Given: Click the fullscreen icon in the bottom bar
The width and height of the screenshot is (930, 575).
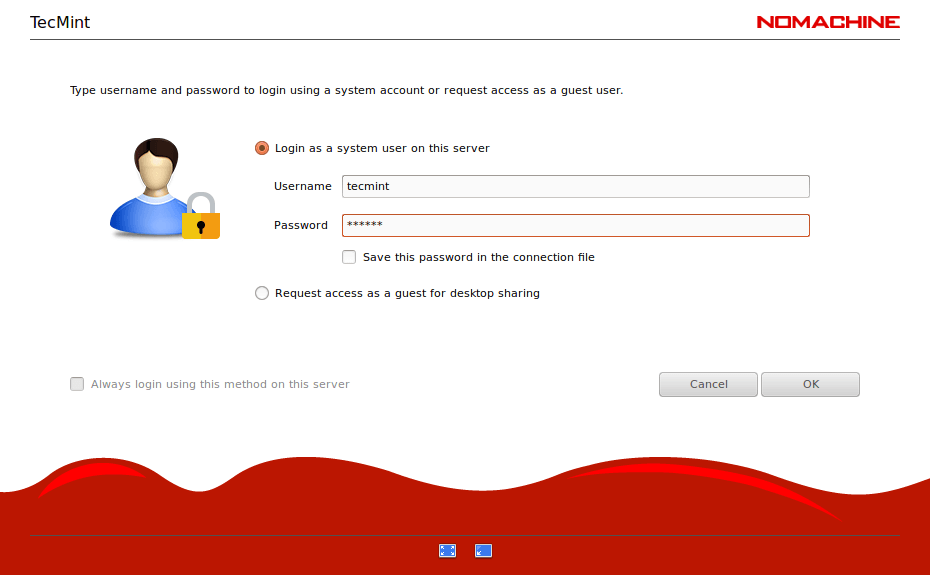Looking at the screenshot, I should tap(447, 551).
